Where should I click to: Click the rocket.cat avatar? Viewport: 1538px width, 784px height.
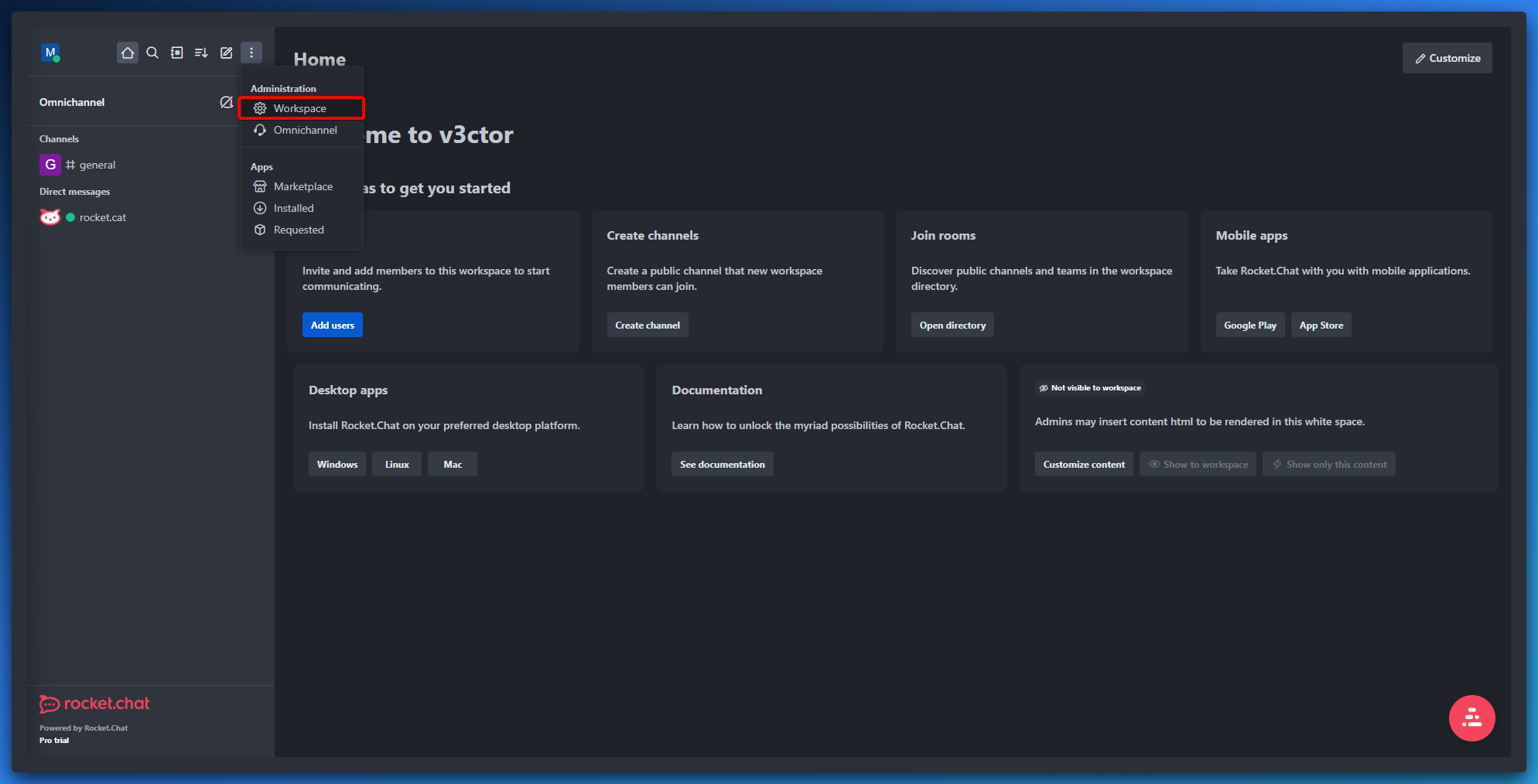click(50, 217)
